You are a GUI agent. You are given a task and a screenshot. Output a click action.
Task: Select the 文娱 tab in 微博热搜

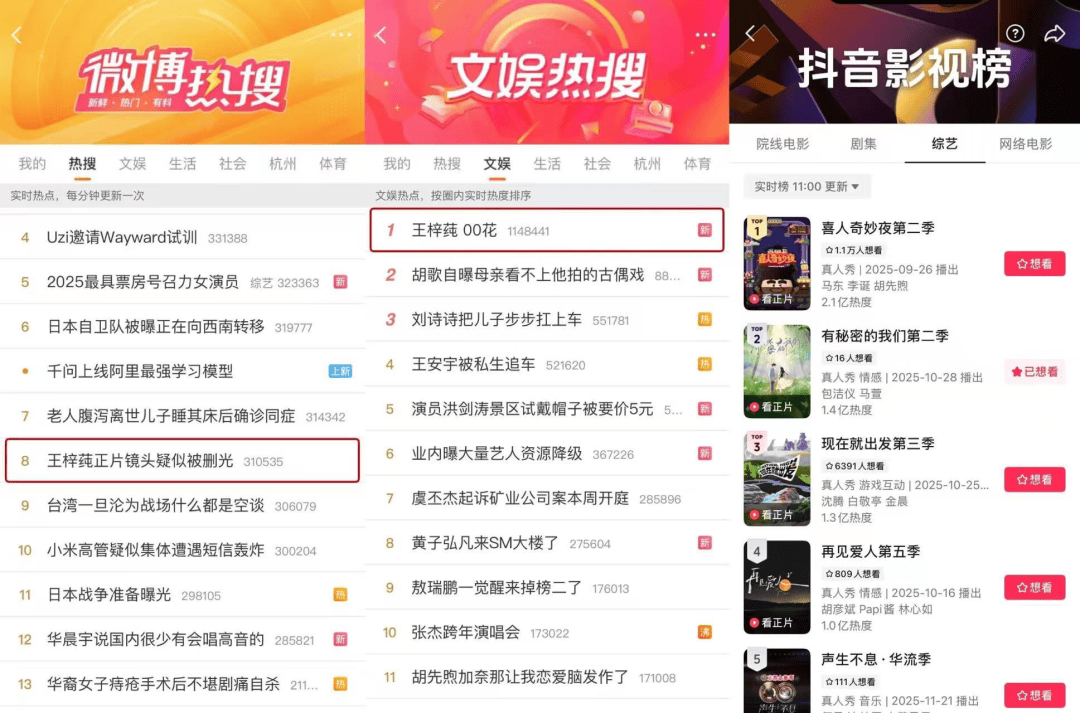(x=132, y=164)
